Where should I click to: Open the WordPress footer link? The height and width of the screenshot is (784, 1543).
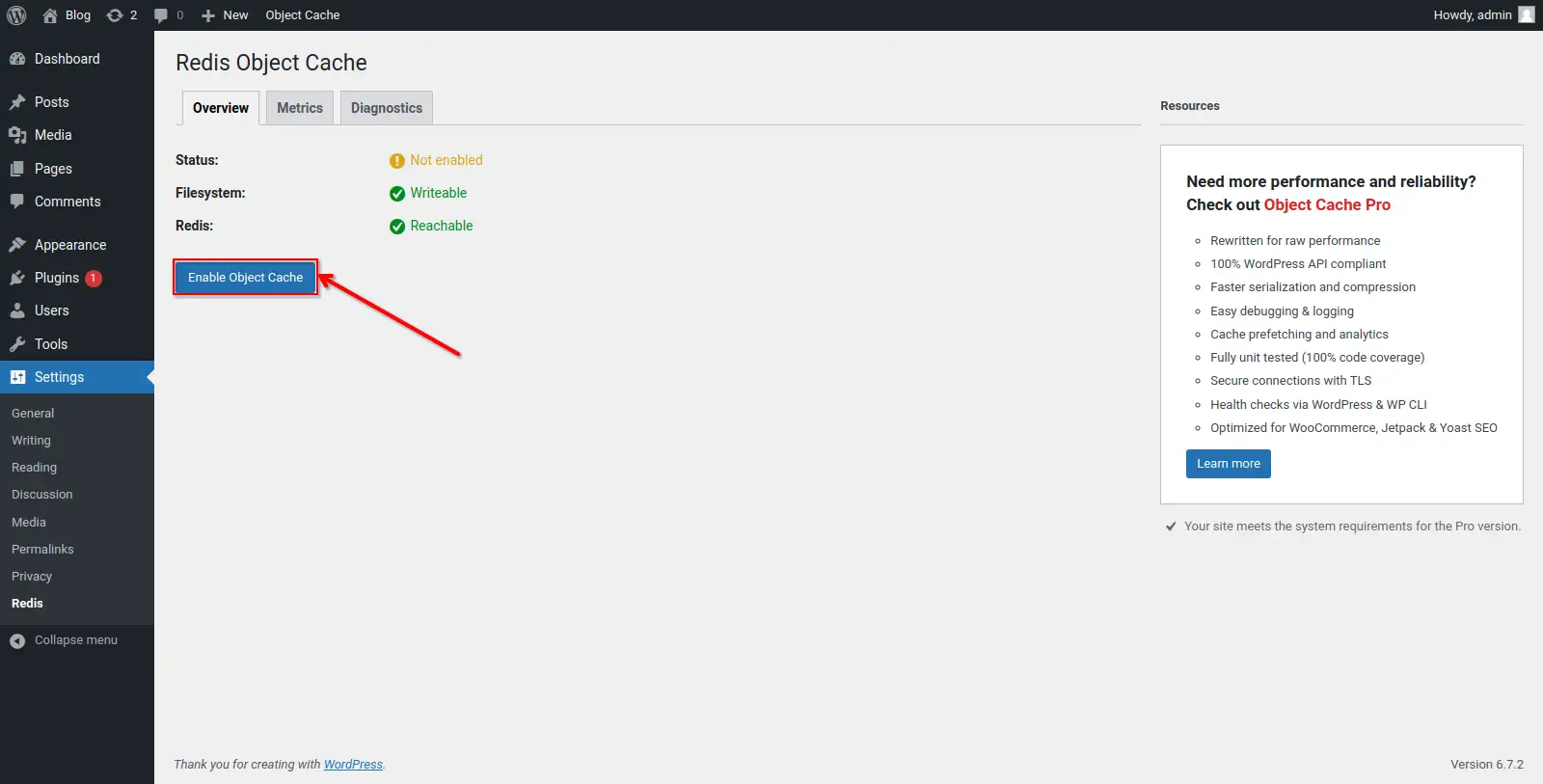click(x=353, y=765)
